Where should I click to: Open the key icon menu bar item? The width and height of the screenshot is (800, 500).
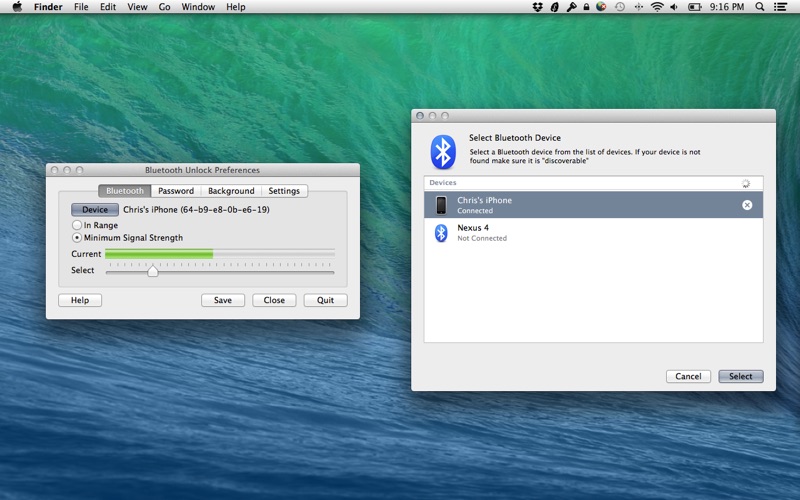(x=571, y=7)
